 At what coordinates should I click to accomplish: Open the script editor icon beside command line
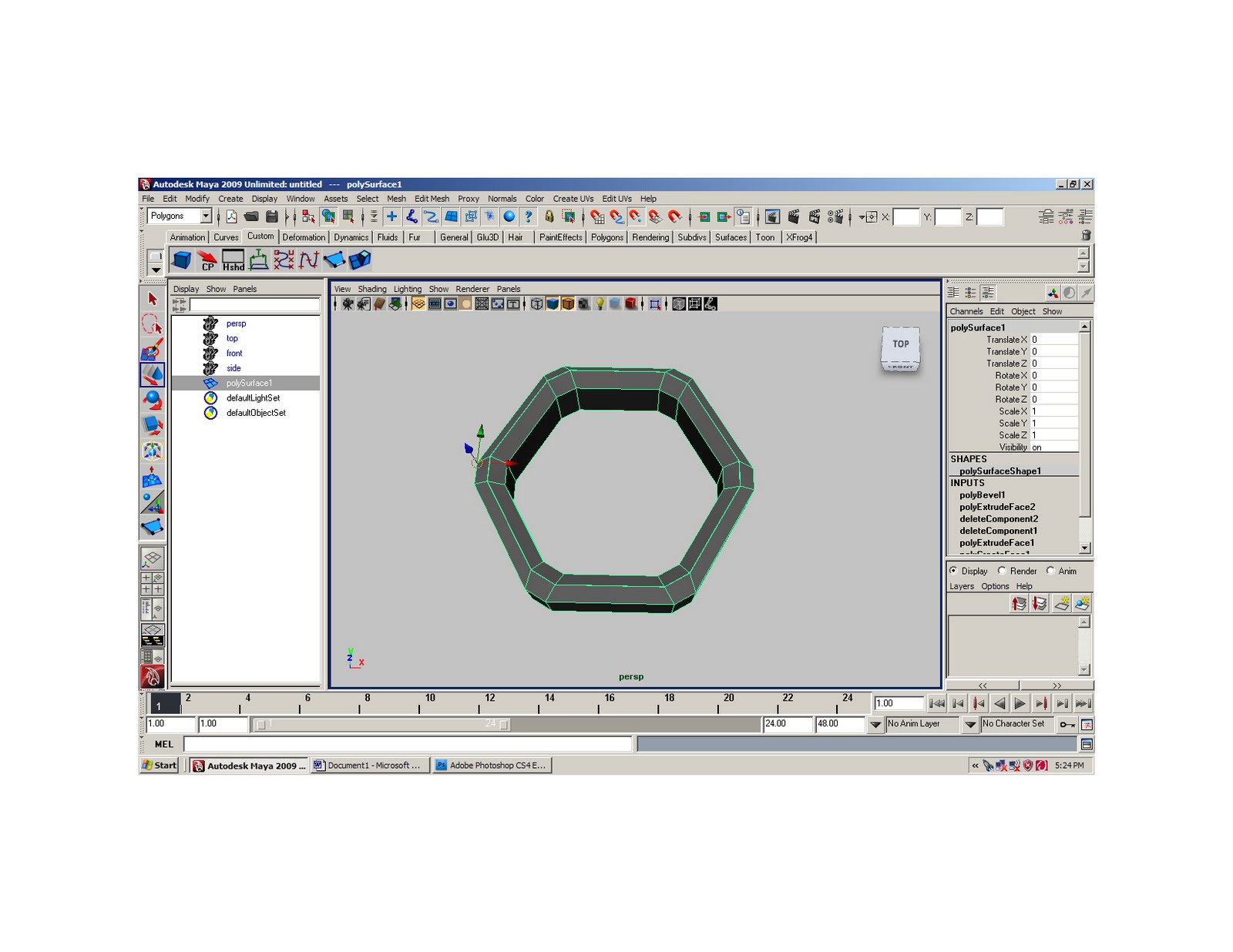(1087, 744)
